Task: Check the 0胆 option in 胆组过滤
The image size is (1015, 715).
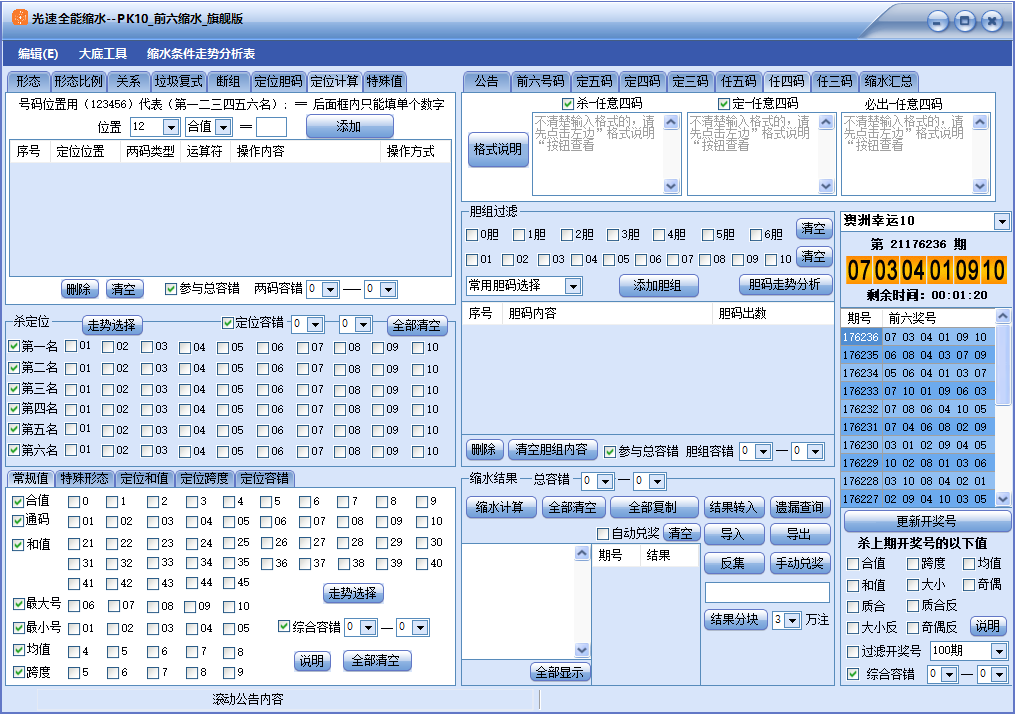Action: pyautogui.click(x=472, y=235)
